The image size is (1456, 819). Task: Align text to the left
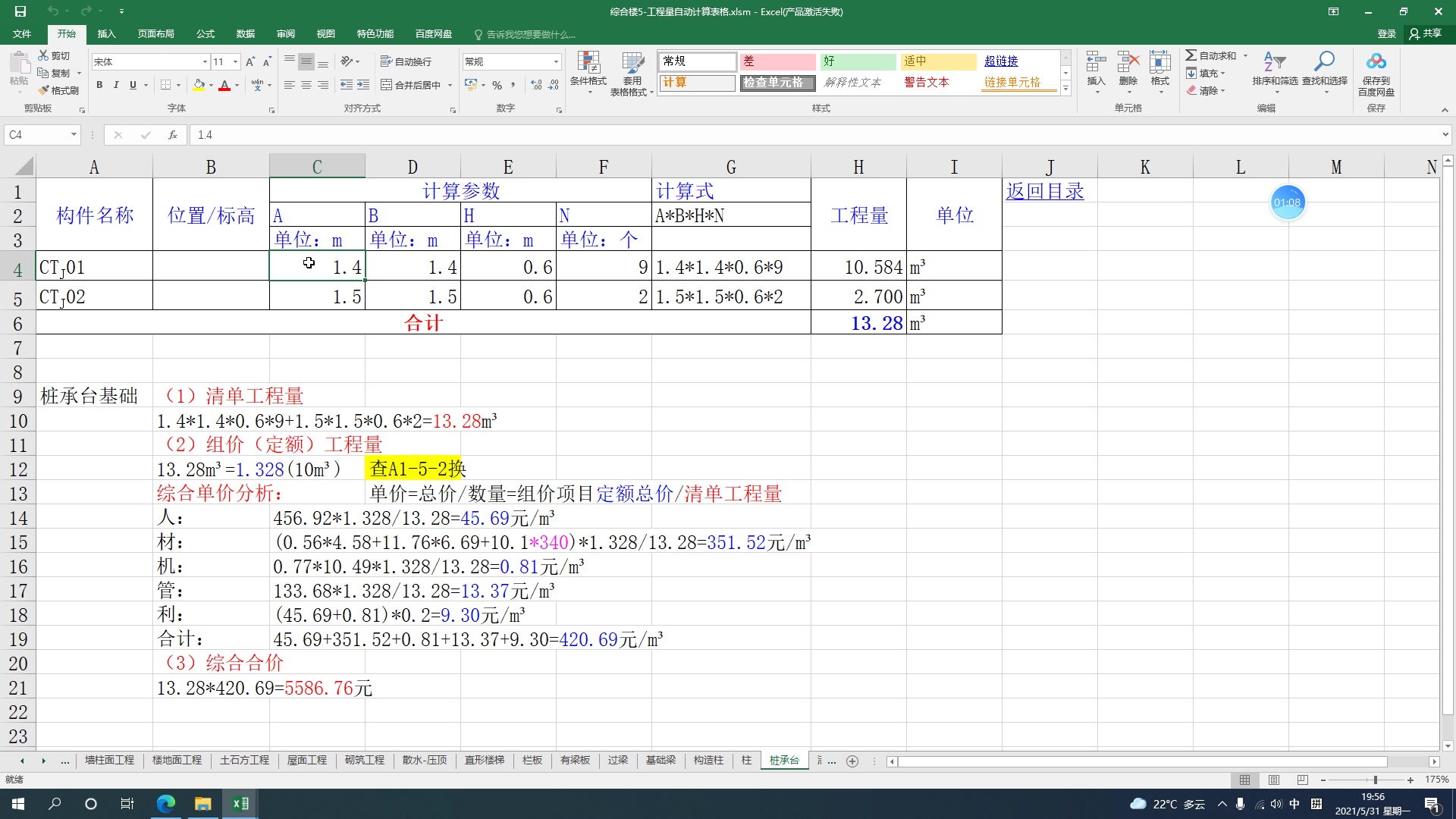pos(290,85)
